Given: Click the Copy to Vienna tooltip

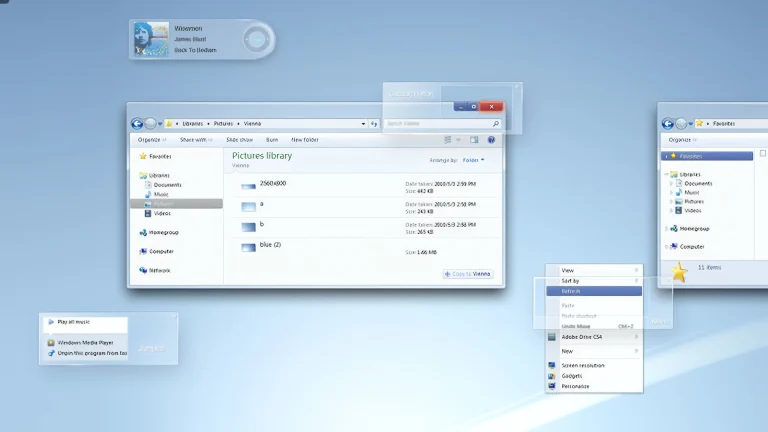Looking at the screenshot, I should 468,274.
